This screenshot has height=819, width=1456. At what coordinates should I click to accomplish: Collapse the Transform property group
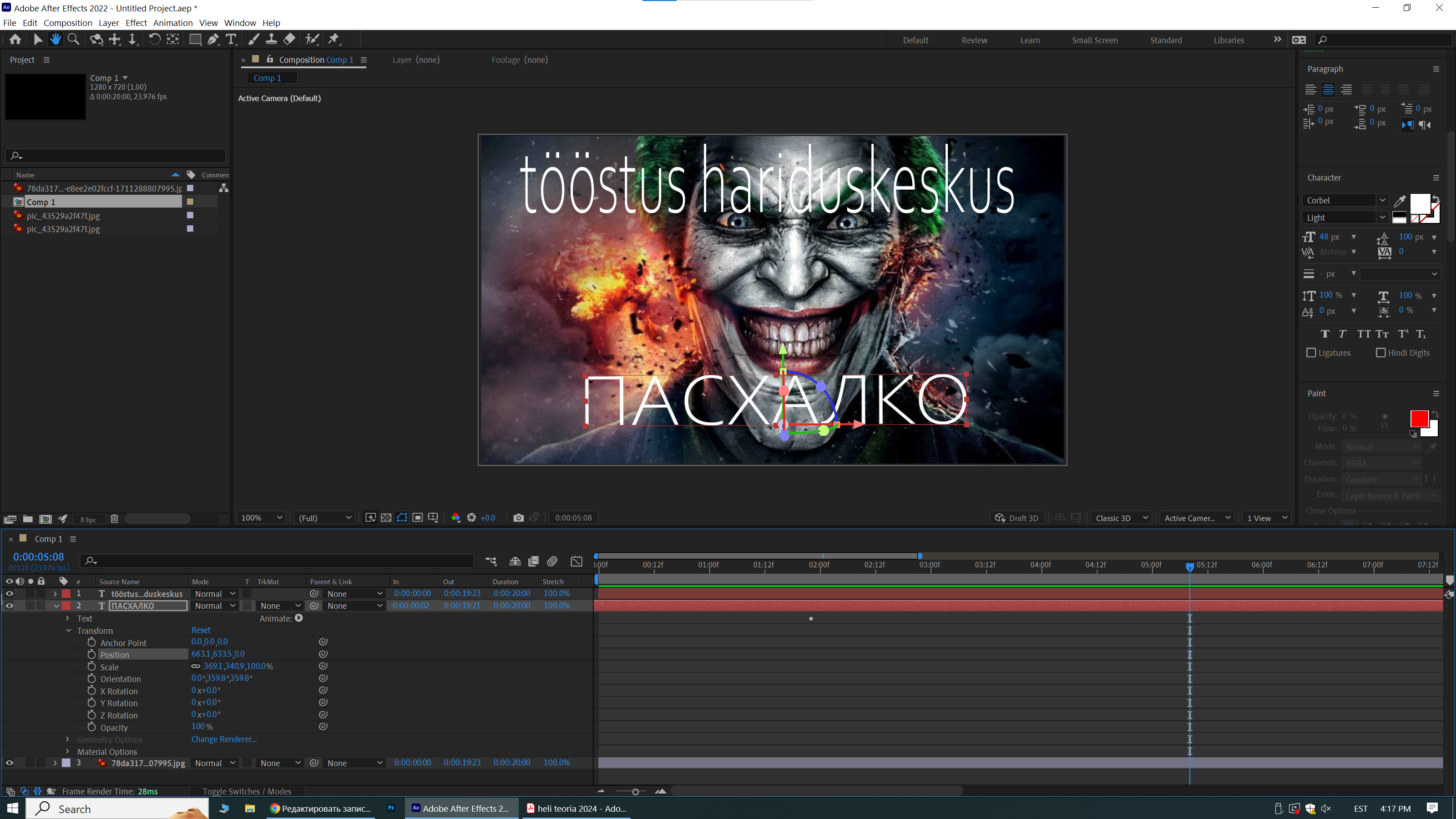68,631
